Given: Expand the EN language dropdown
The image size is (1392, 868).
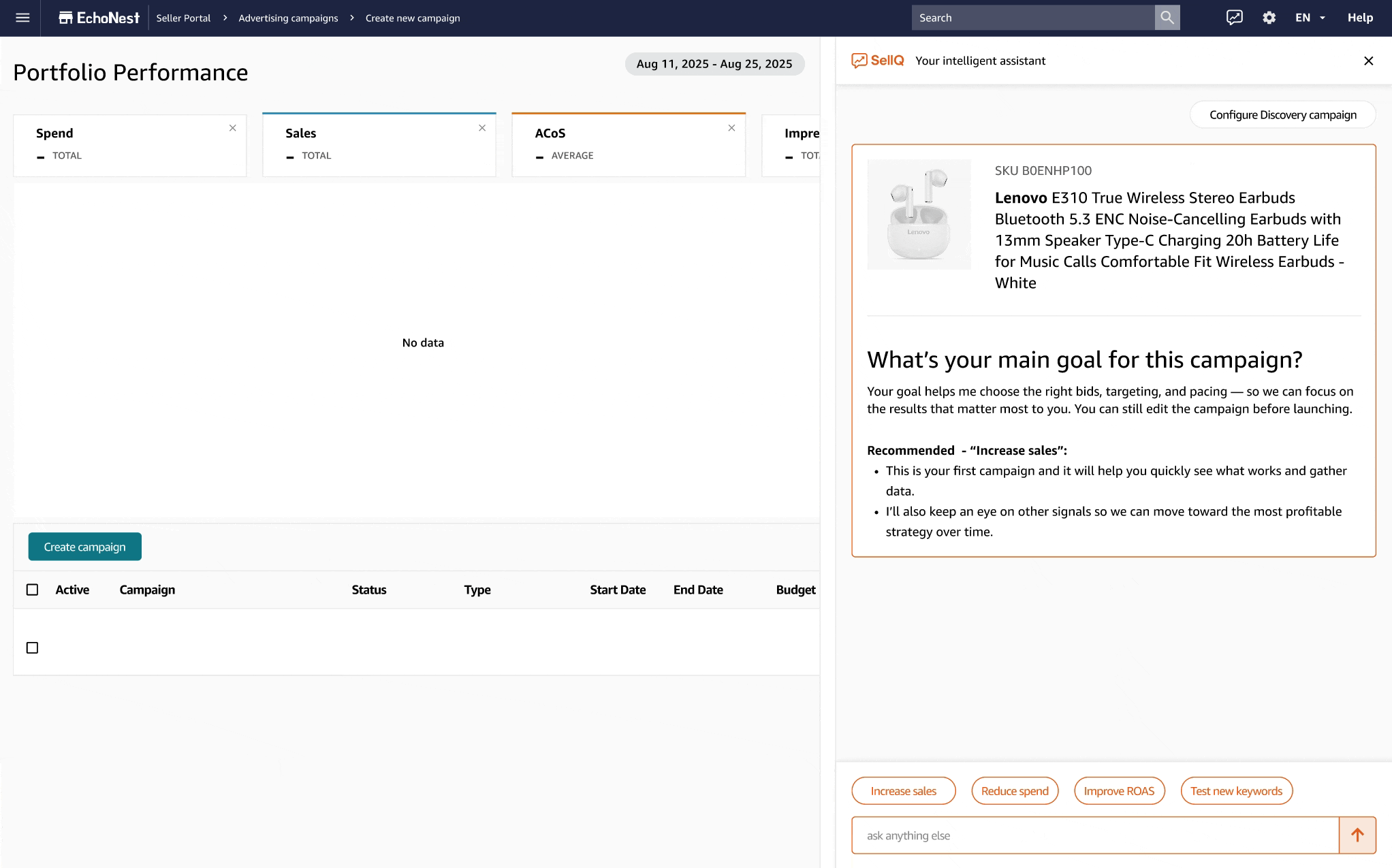Looking at the screenshot, I should pos(1310,18).
